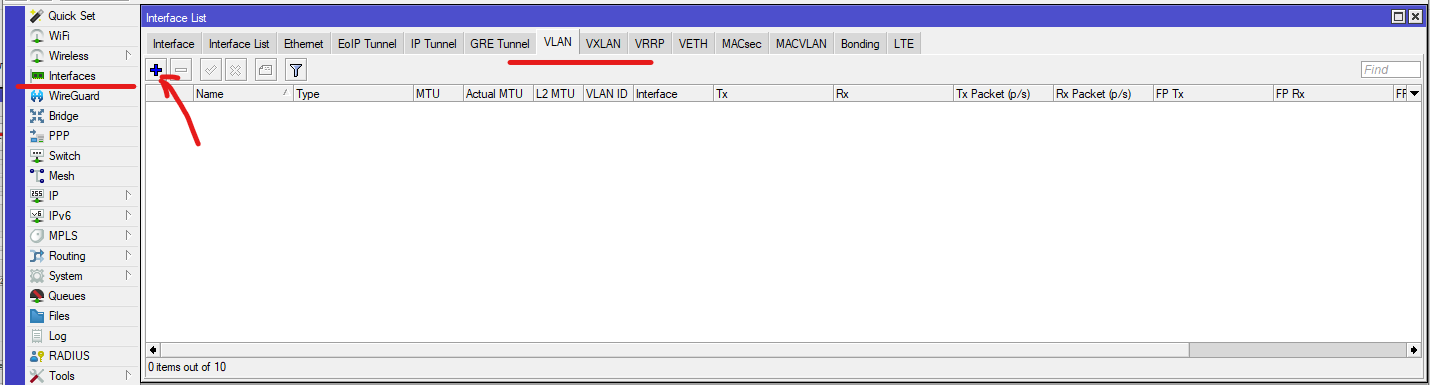
Task: Click the Enable checkmark toolbar button
Action: tap(211, 69)
